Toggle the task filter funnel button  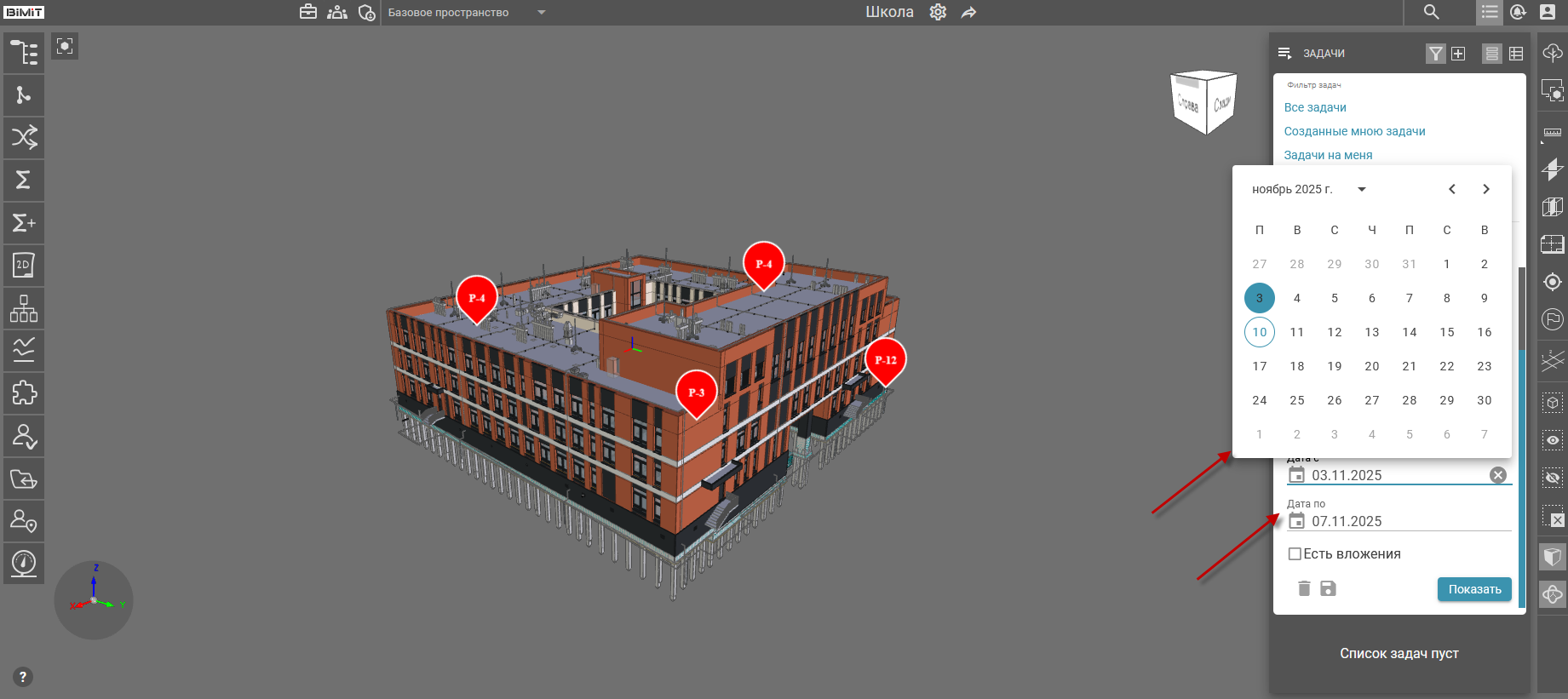[1436, 54]
